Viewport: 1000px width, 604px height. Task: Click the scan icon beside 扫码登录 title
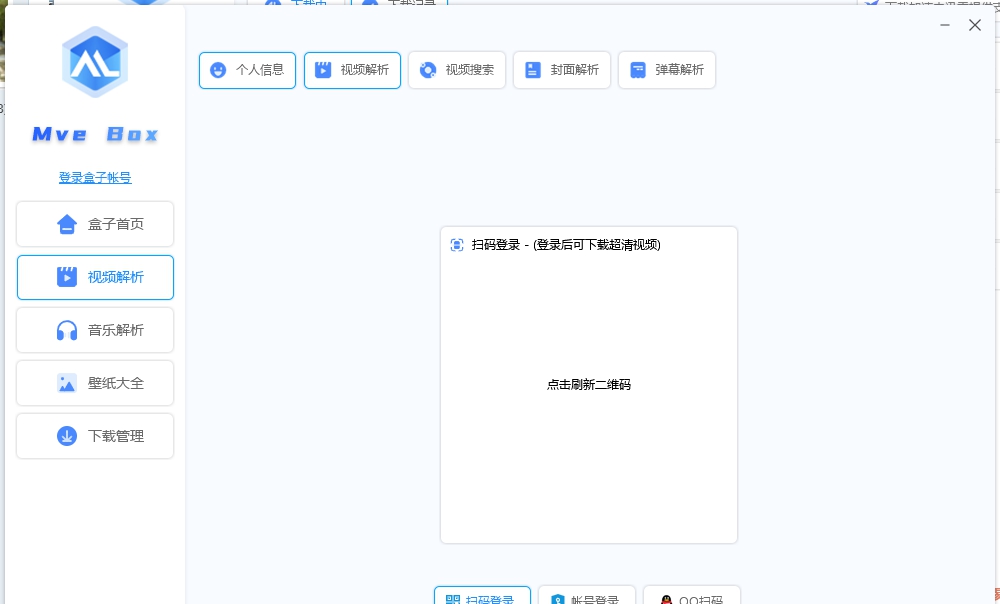click(457, 245)
